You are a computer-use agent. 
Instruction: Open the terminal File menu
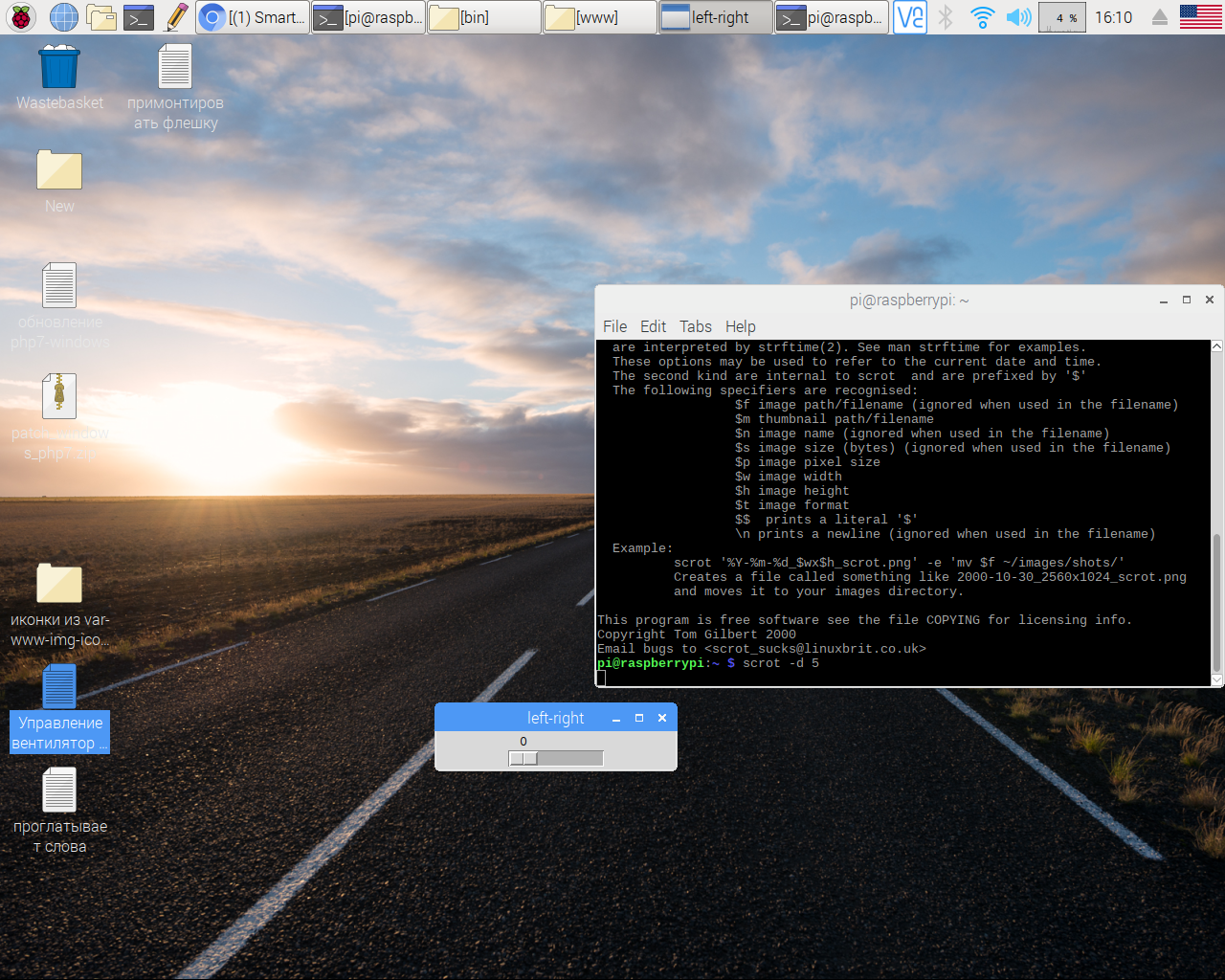click(614, 326)
